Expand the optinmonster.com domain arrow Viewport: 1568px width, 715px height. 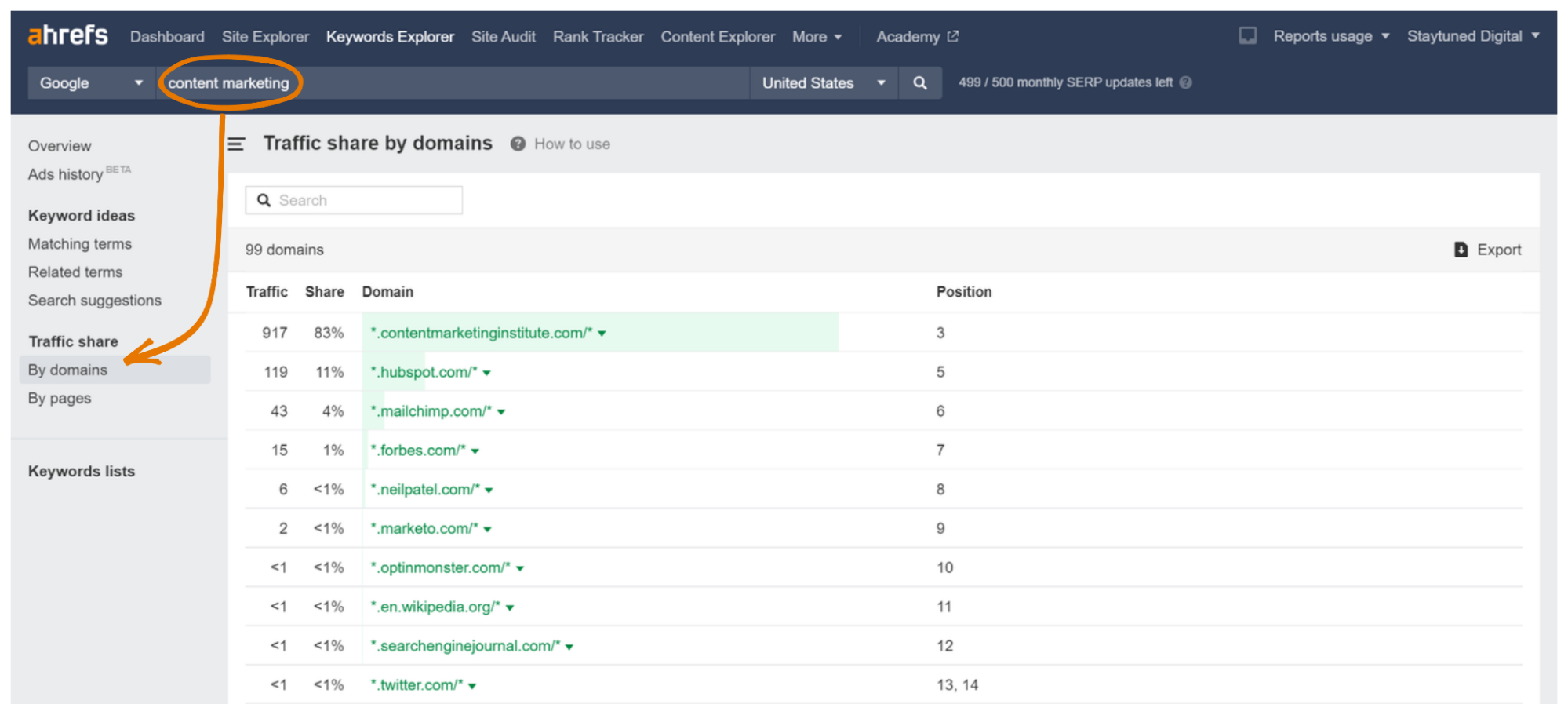519,569
